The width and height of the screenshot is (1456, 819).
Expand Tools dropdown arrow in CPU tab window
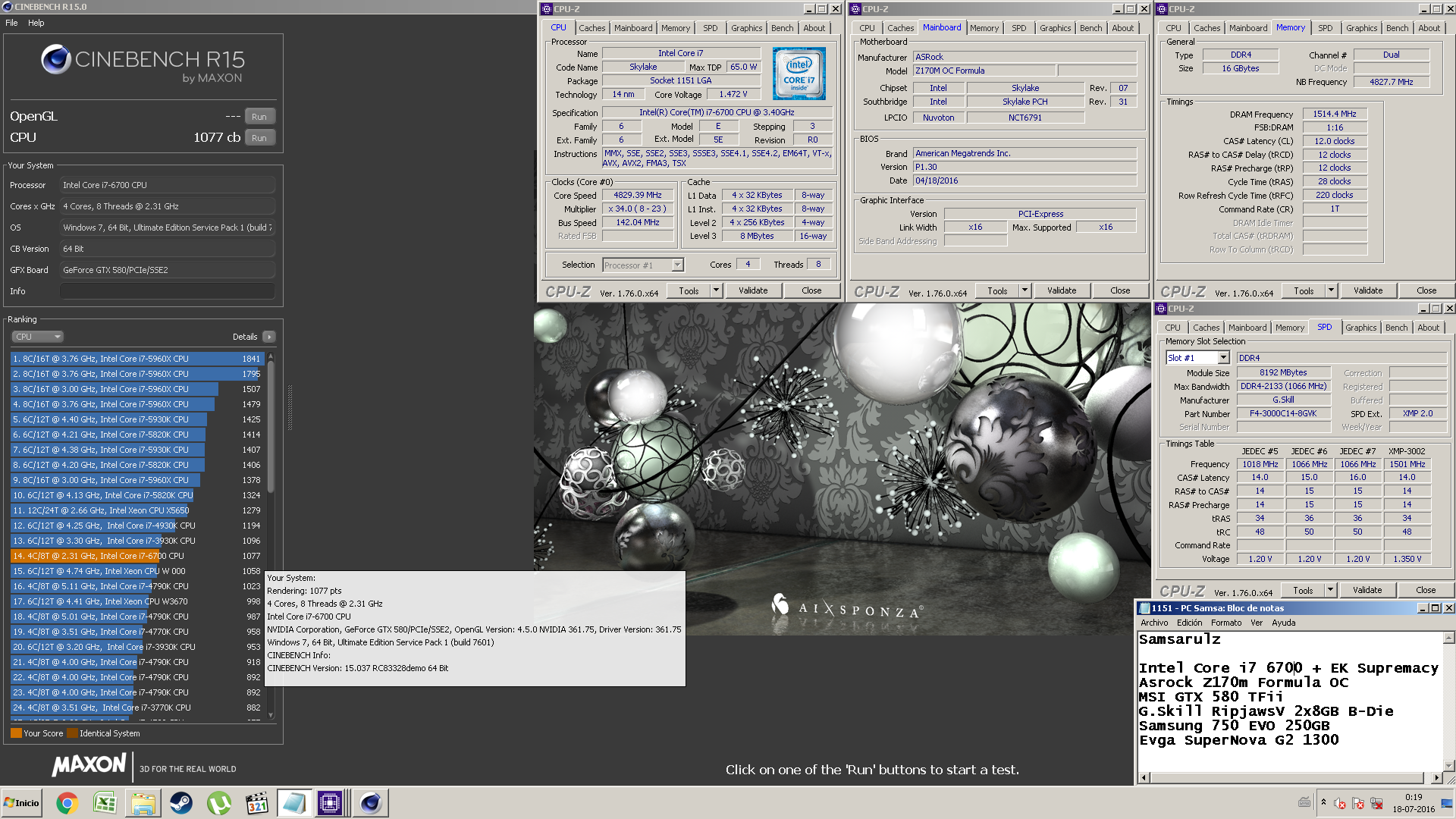pyautogui.click(x=716, y=290)
